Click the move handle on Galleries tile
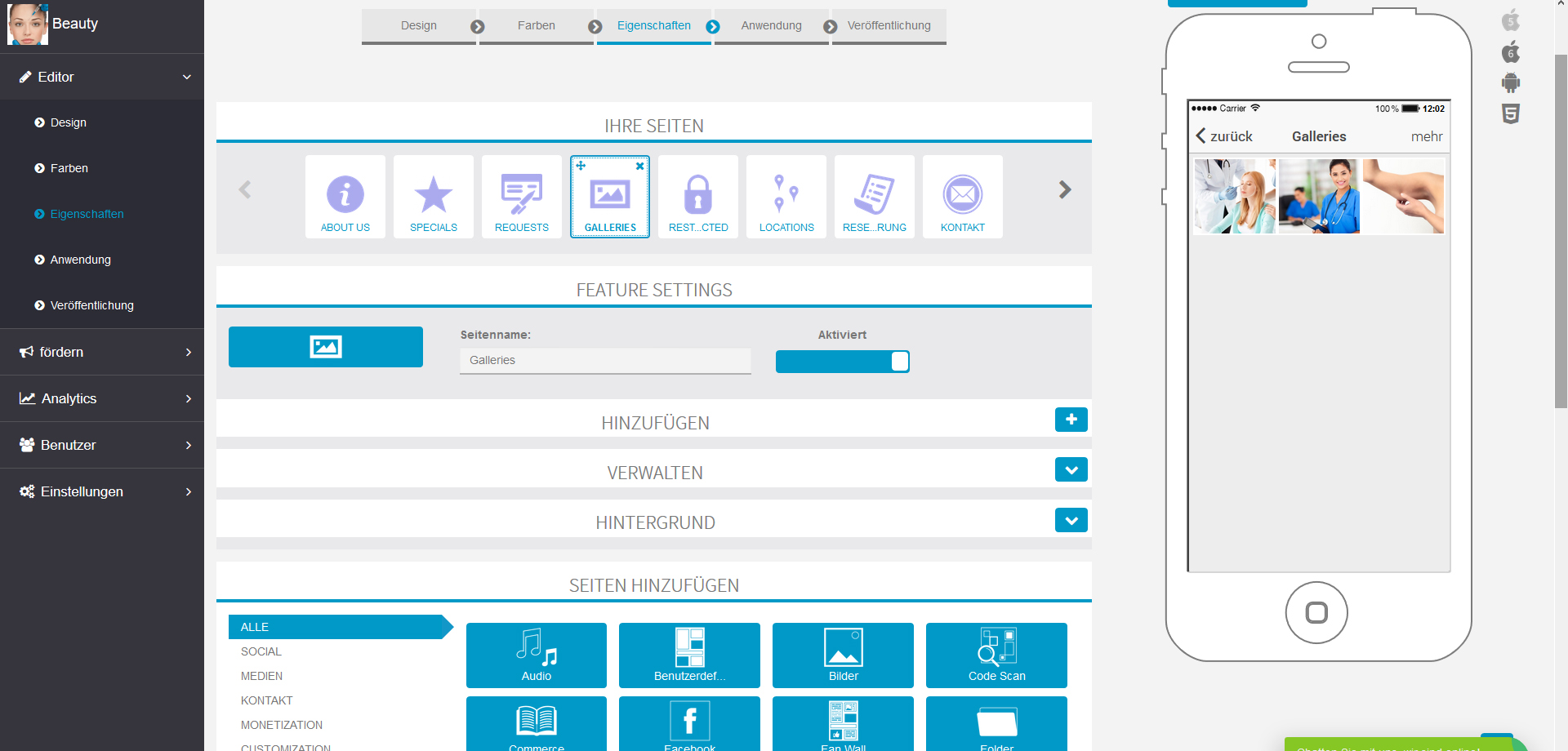 [581, 166]
